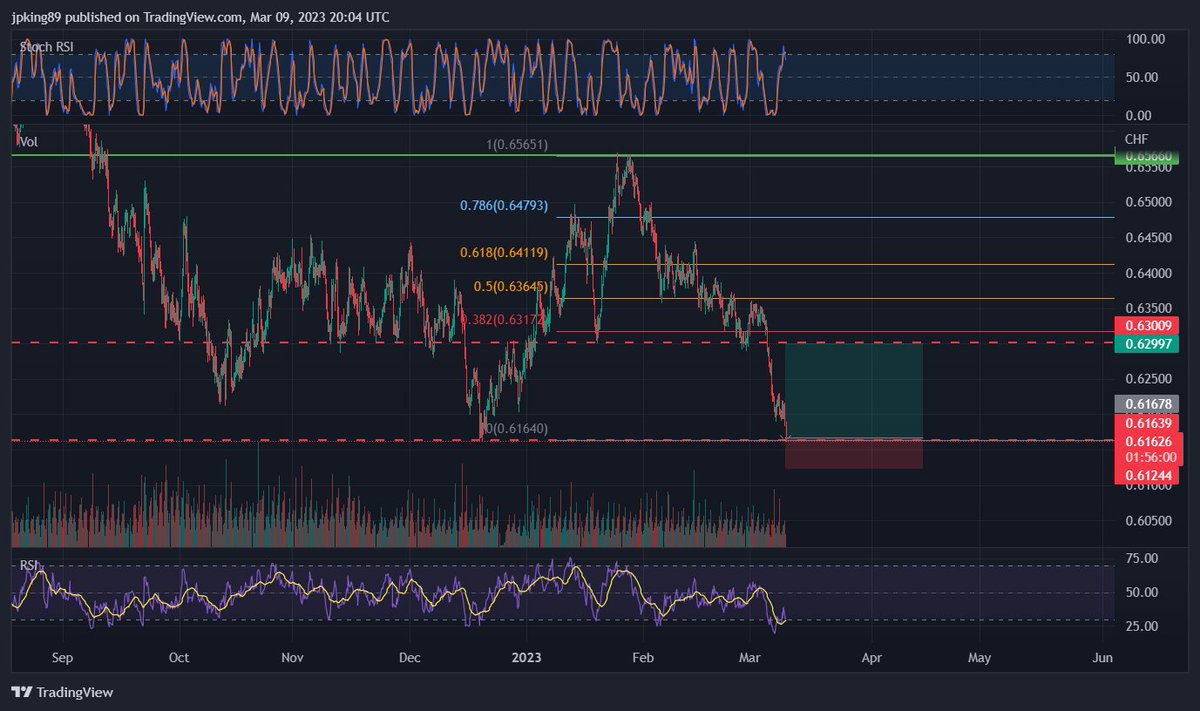Select the green profit zone of long position
Viewport: 1200px width, 711px height.
(853, 390)
